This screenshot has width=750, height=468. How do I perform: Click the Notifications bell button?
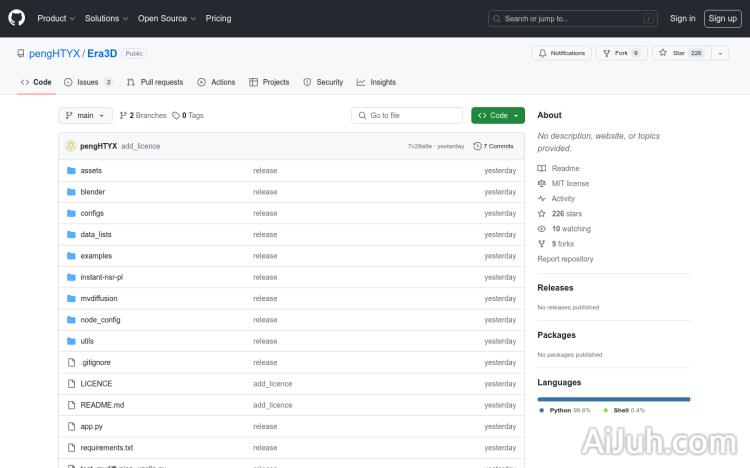(x=561, y=53)
